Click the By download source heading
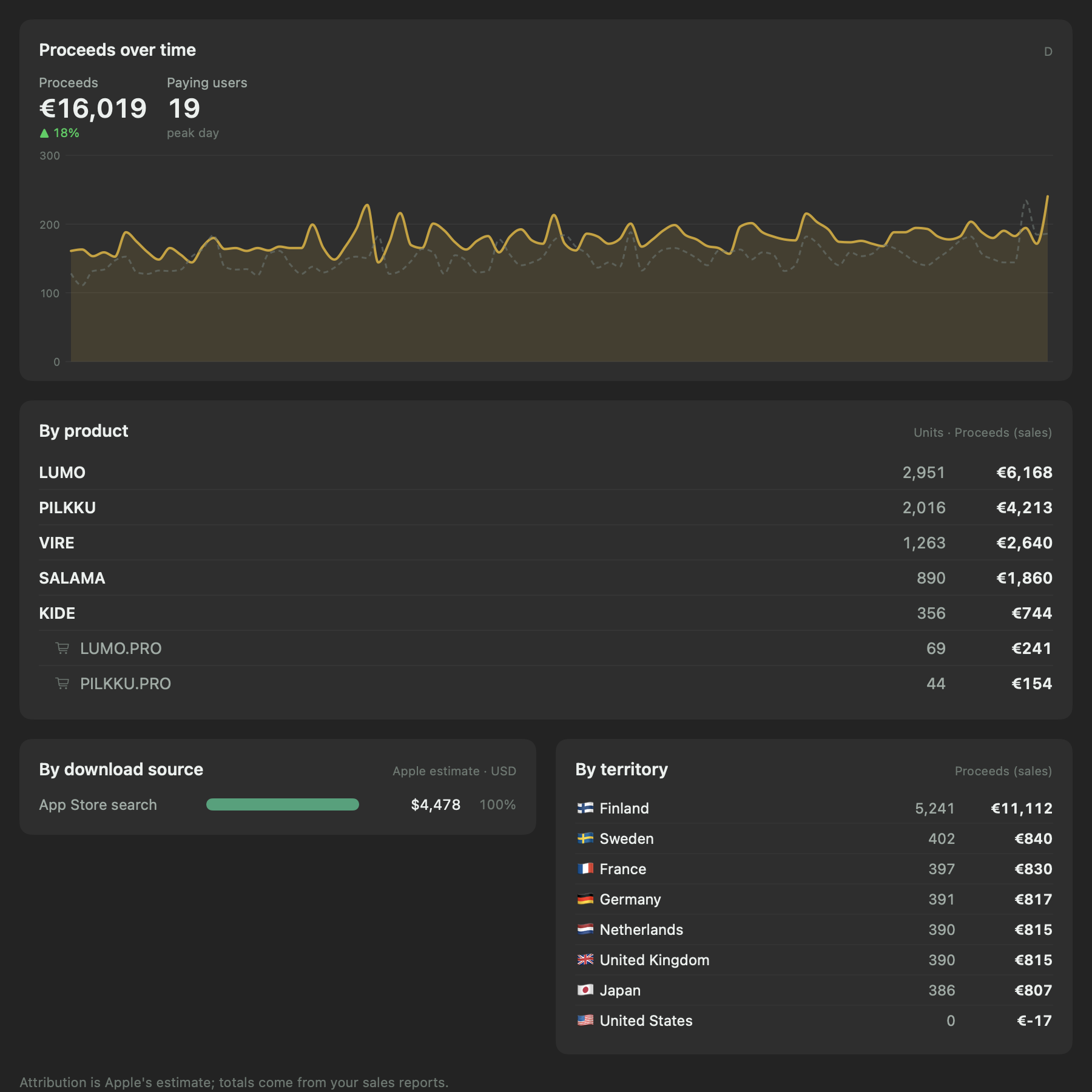This screenshot has width=1092, height=1092. click(121, 769)
